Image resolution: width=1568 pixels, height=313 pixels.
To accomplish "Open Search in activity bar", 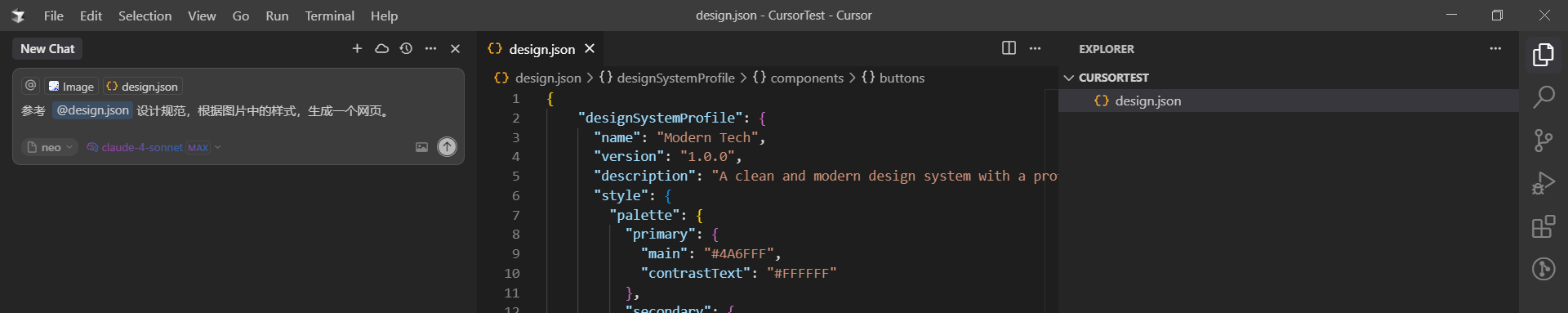I will coord(1543,97).
